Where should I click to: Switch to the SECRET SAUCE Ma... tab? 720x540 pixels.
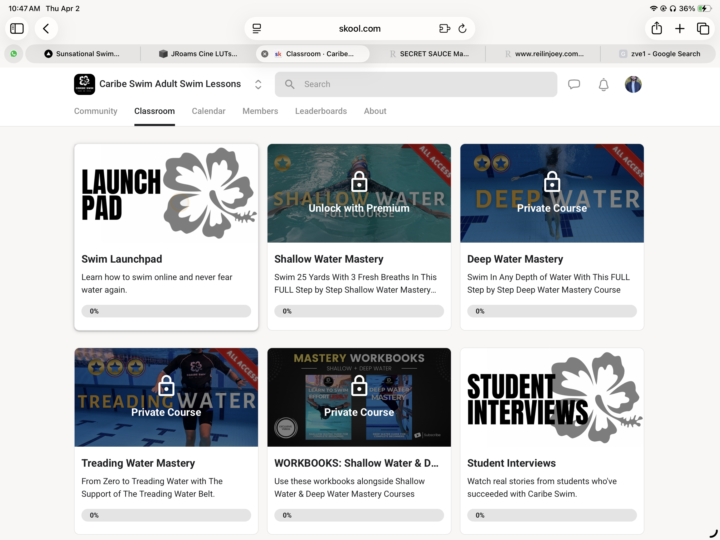(428, 54)
